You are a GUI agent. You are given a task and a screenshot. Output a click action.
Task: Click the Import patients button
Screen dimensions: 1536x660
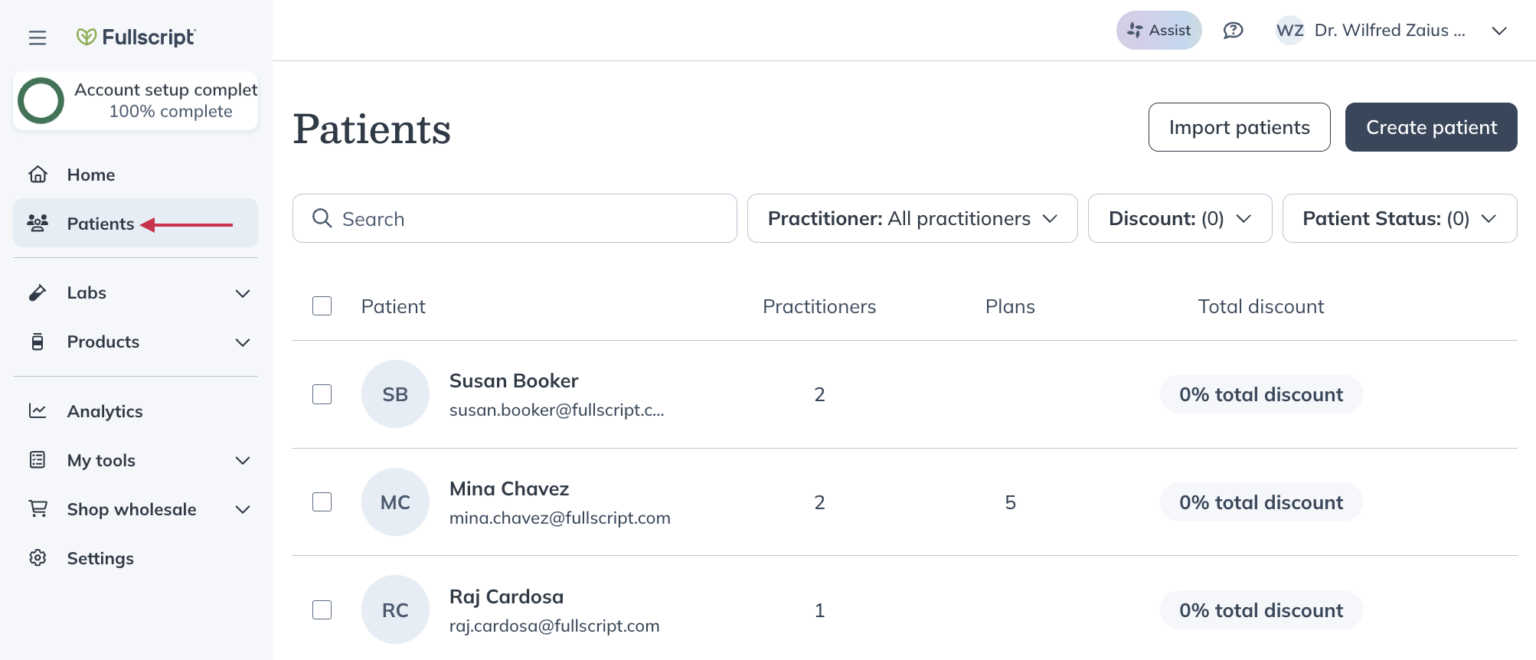point(1239,127)
